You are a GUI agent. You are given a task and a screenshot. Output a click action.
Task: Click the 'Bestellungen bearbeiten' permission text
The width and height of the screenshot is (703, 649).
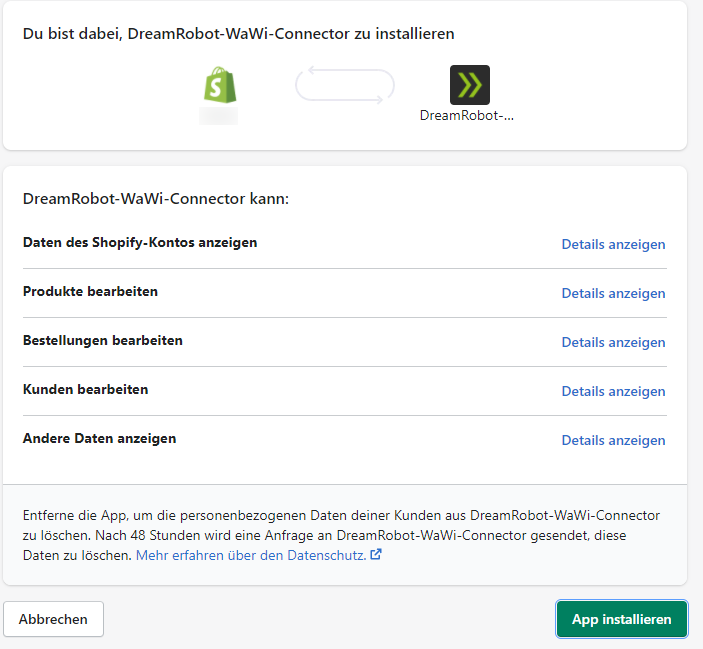tap(103, 340)
